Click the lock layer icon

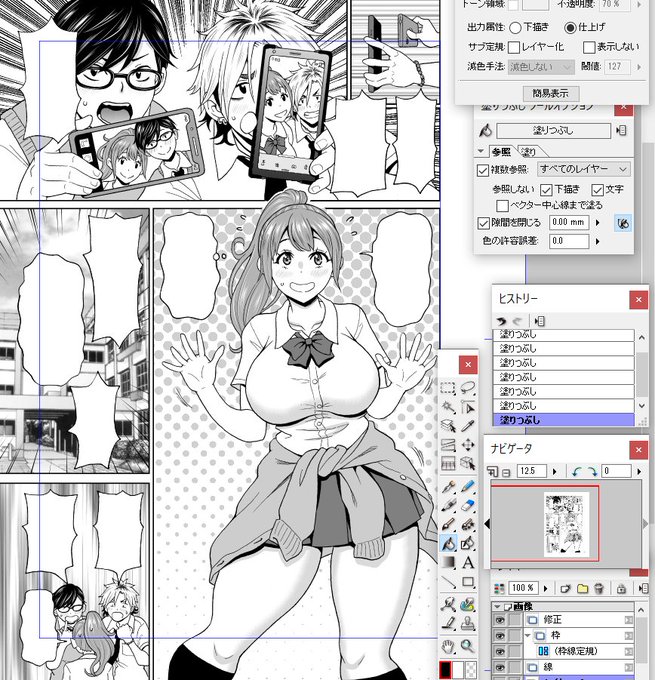(x=621, y=588)
